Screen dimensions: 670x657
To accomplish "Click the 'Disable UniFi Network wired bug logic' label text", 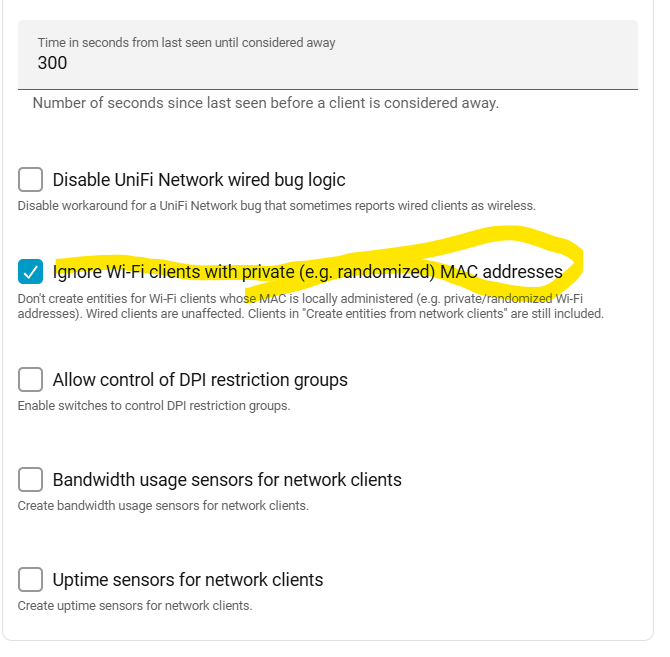I will coord(199,180).
